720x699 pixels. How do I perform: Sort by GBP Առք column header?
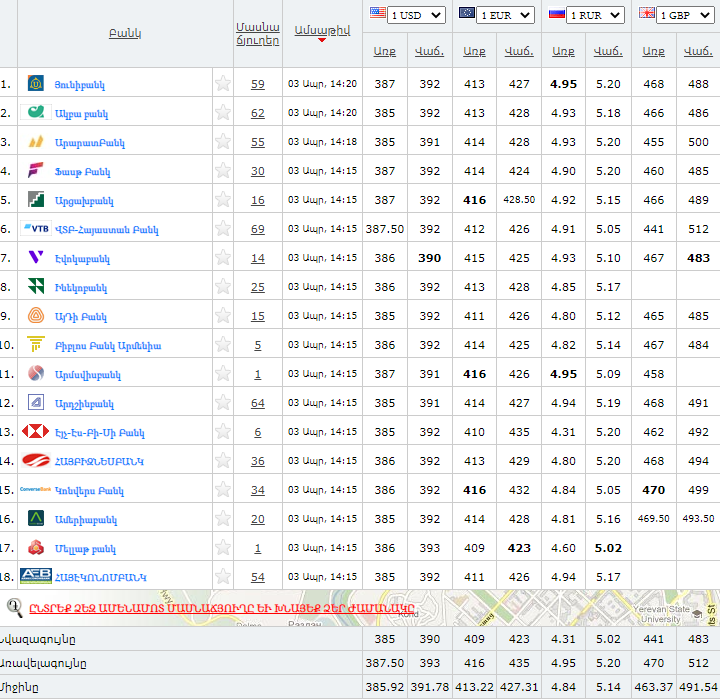tap(653, 51)
